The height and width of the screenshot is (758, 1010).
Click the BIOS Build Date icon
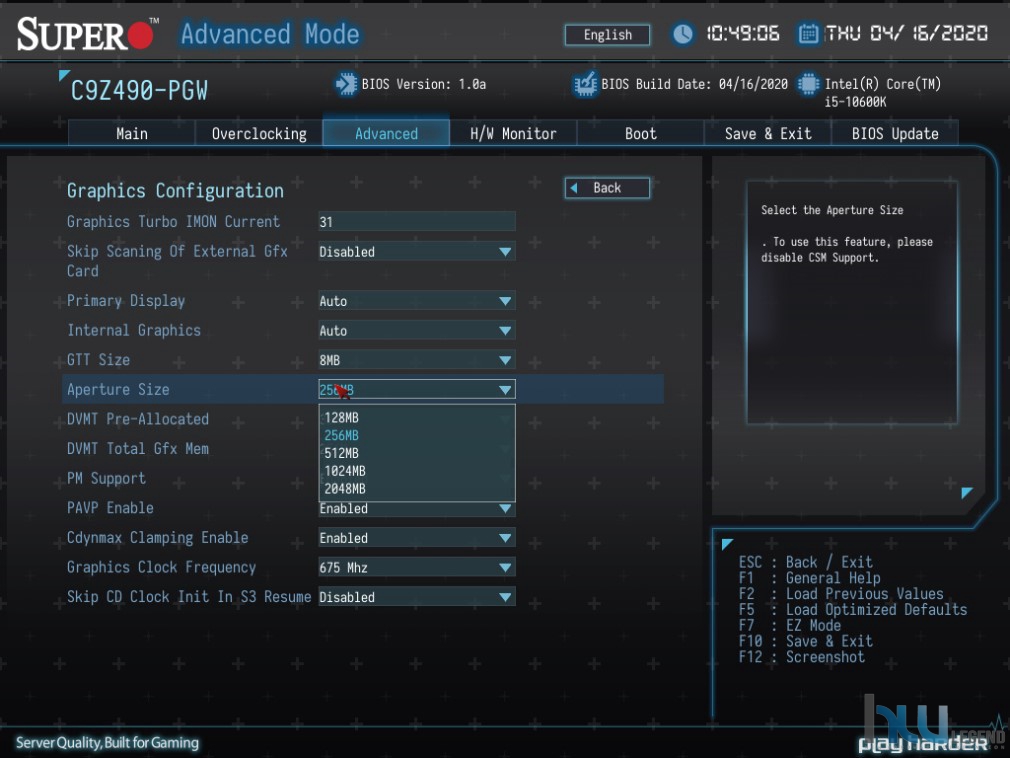pyautogui.click(x=586, y=84)
